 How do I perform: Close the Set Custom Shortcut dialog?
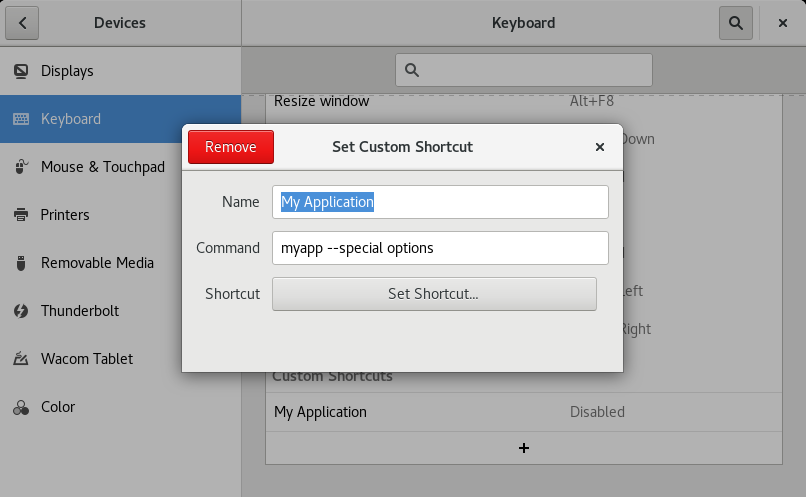(x=600, y=147)
